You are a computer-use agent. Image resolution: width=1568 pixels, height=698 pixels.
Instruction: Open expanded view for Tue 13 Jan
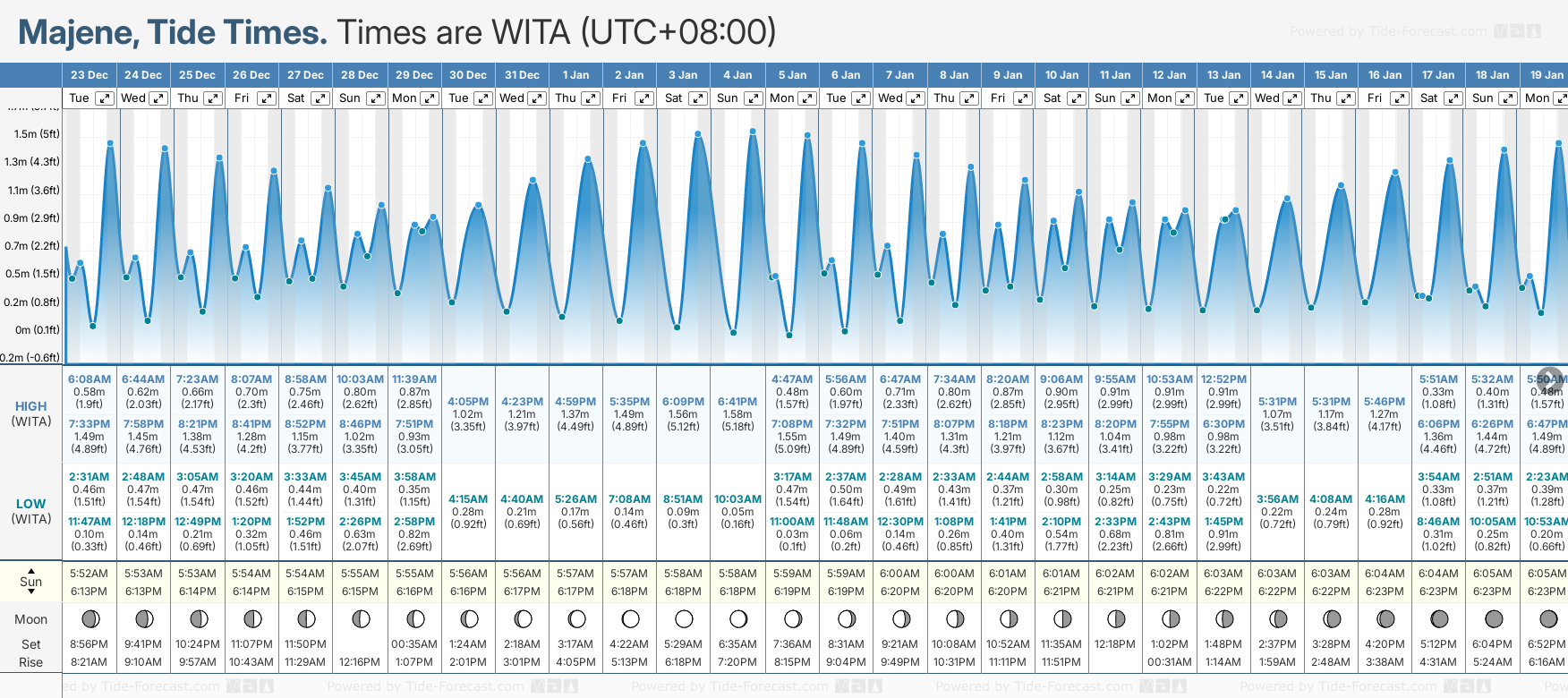tap(1239, 98)
